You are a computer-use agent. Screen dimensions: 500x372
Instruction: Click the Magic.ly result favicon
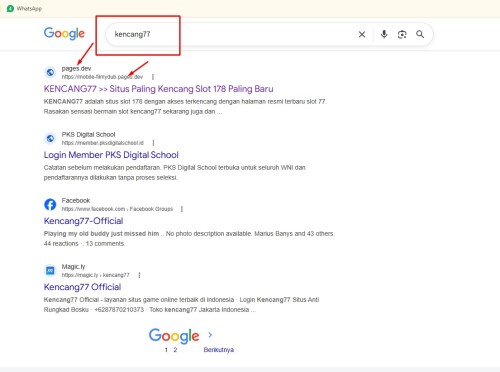click(x=50, y=270)
